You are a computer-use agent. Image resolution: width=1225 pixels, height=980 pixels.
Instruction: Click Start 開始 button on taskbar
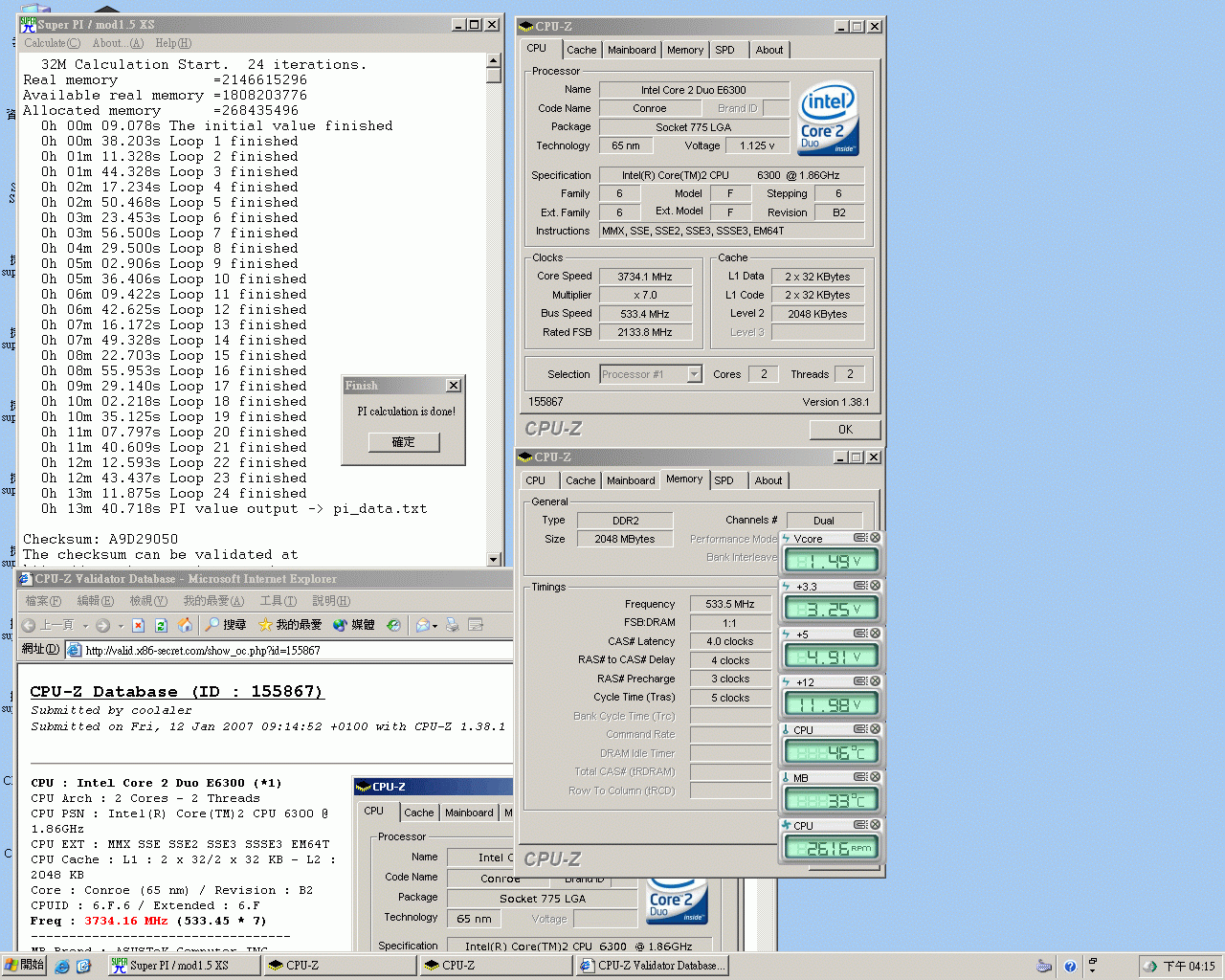tap(25, 966)
